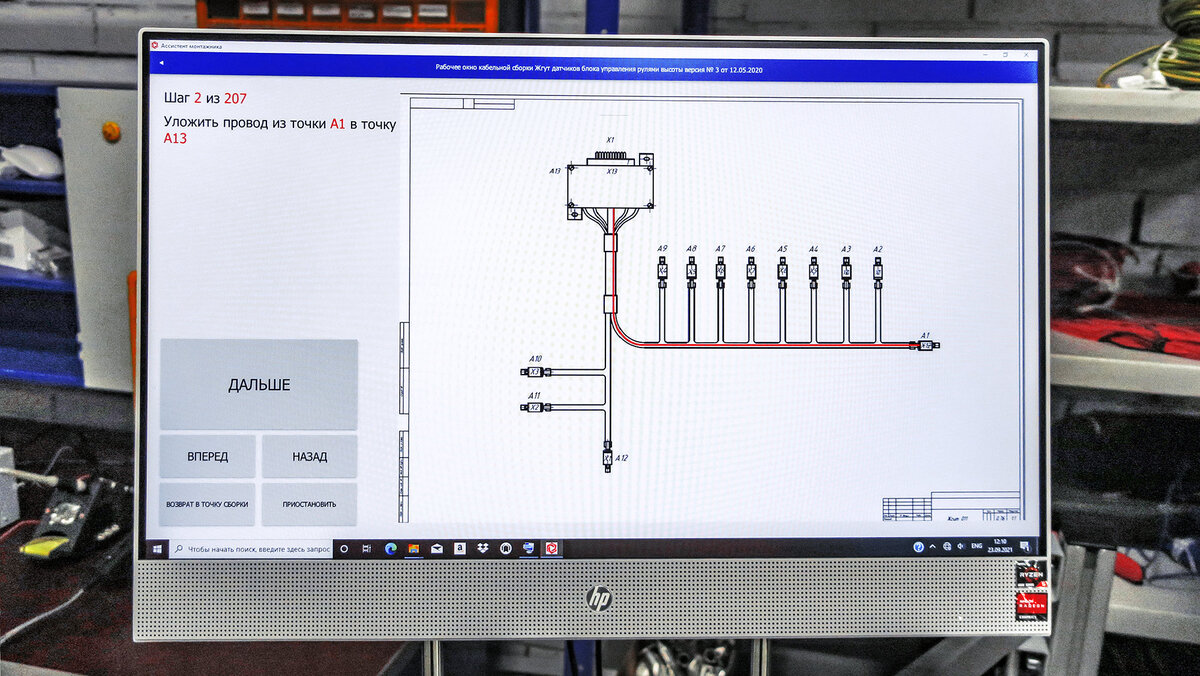Click the A11 connector on the left branch
This screenshot has width=1200, height=676.
[535, 408]
